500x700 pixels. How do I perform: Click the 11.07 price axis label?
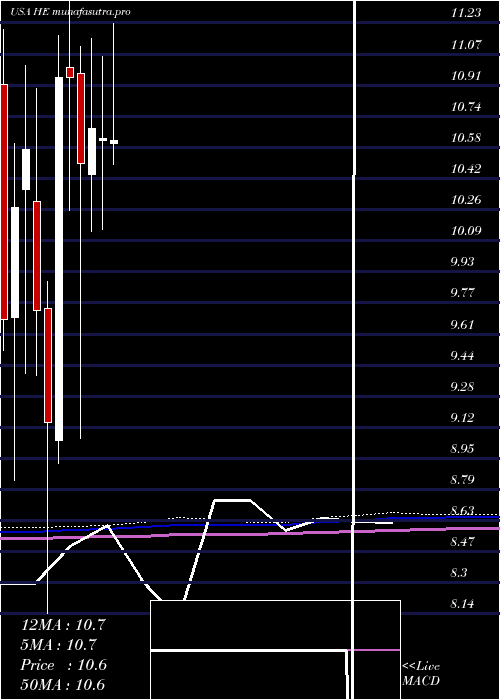pos(466,44)
